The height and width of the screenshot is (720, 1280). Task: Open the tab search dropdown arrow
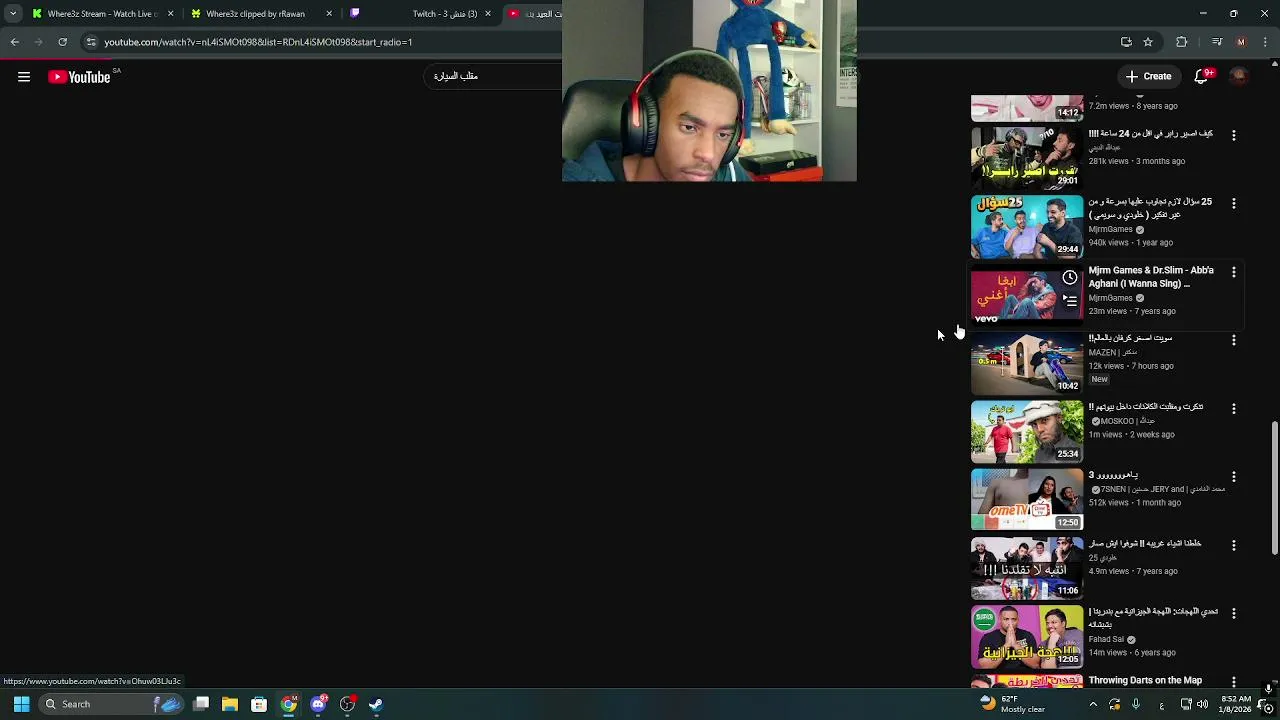click(13, 14)
